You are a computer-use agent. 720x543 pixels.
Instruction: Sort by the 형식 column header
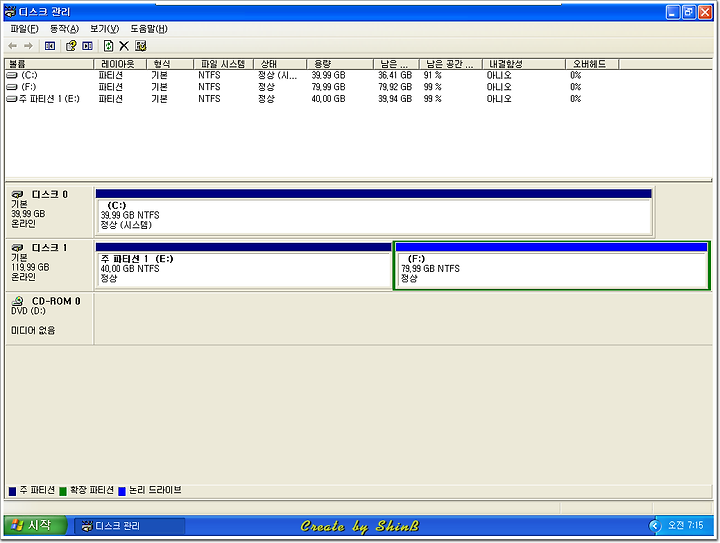coord(170,64)
